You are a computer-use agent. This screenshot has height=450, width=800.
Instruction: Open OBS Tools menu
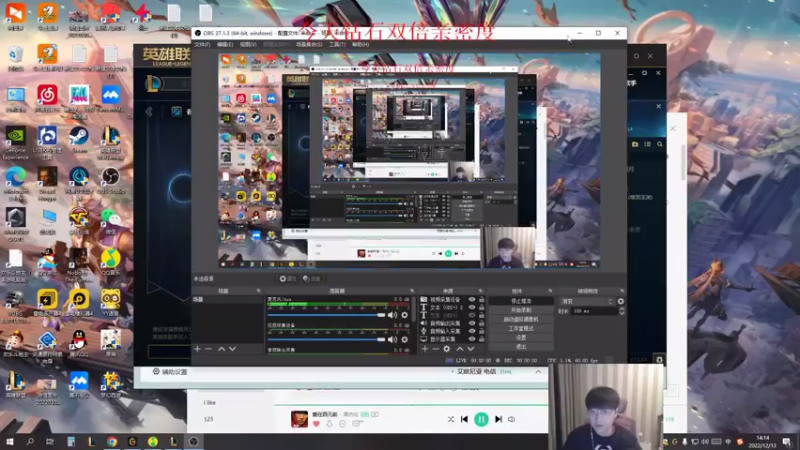point(337,45)
